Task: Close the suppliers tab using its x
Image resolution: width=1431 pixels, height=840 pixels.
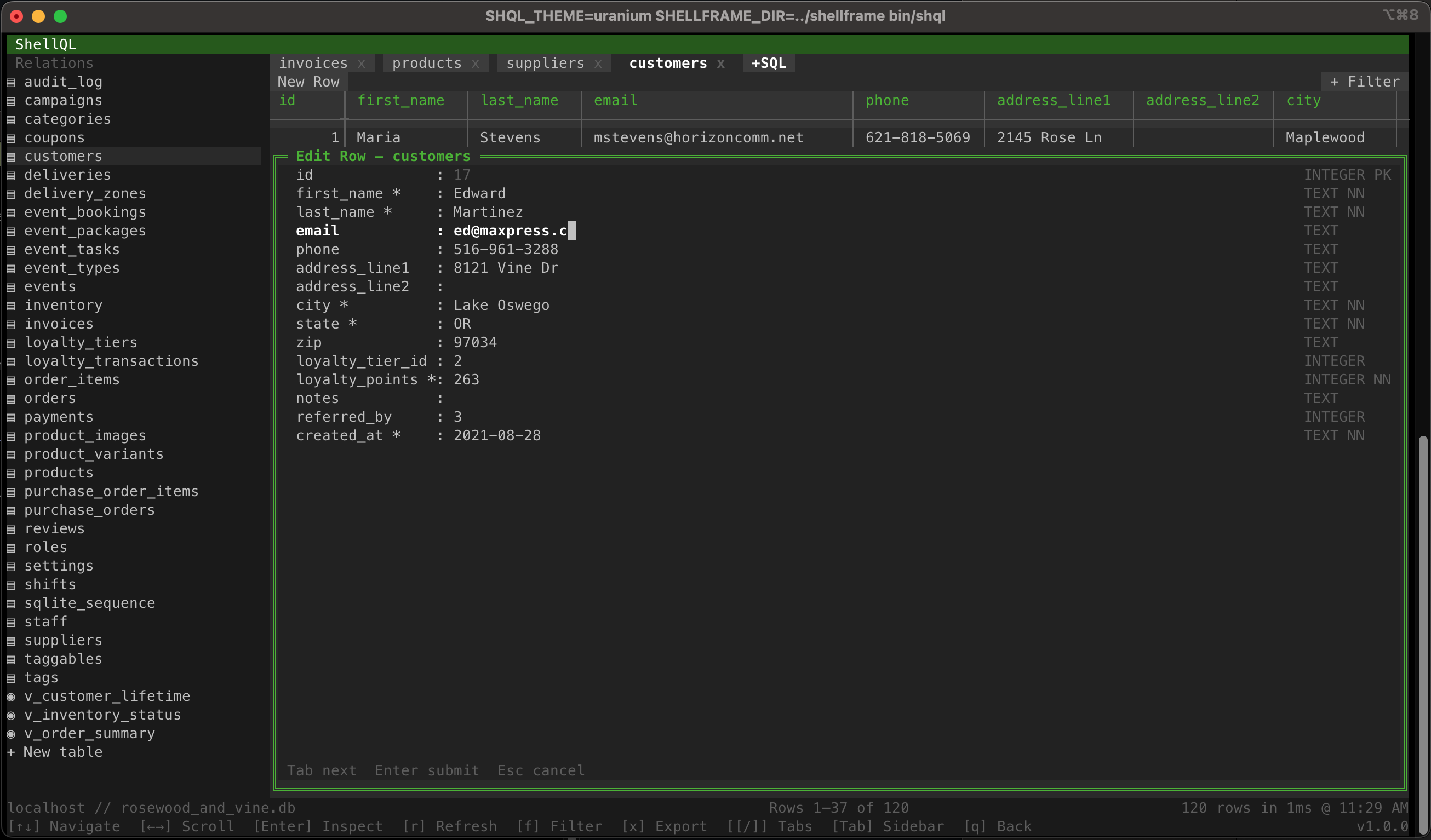Action: 597,64
